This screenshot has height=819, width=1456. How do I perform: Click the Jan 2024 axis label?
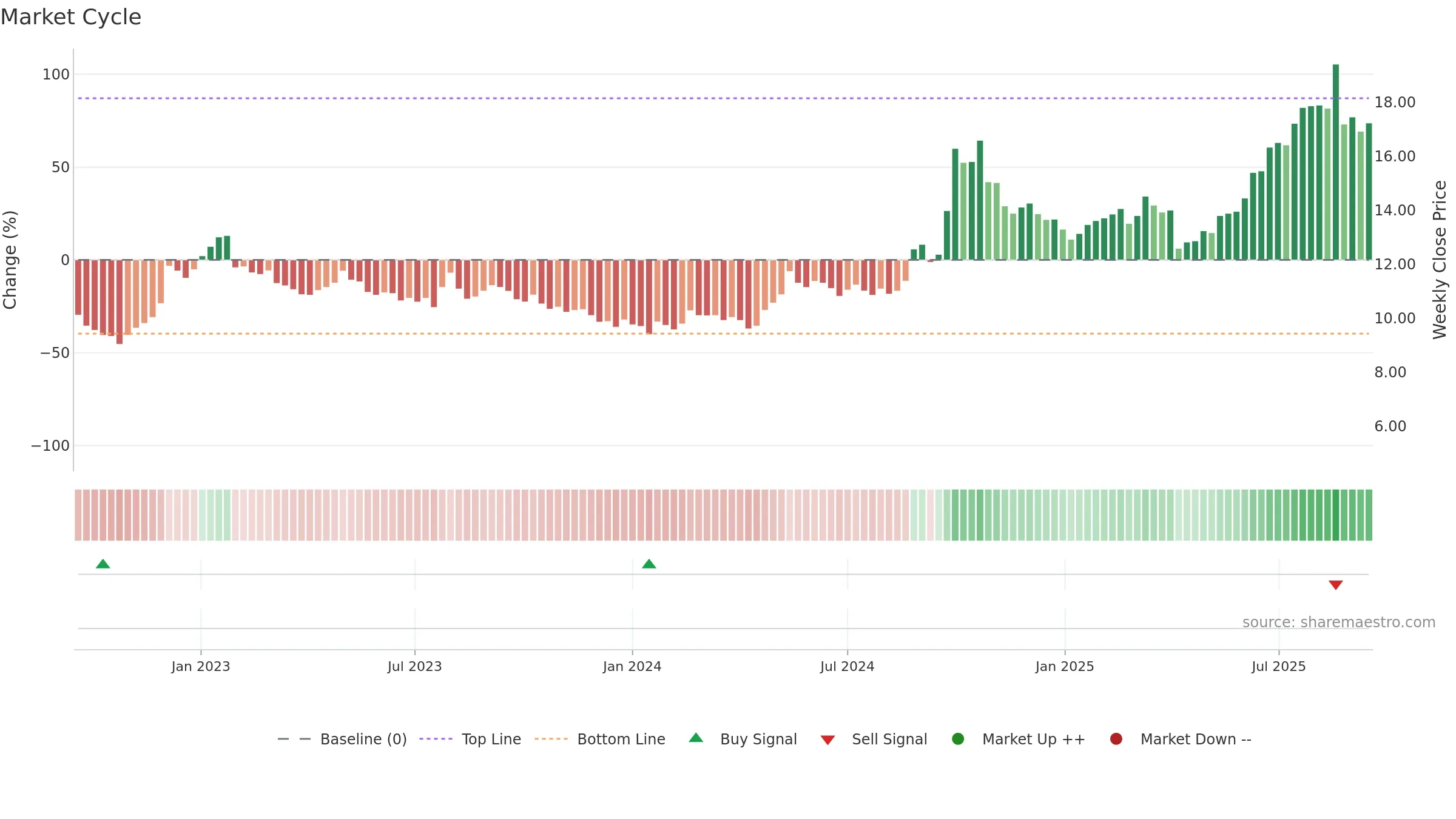(632, 667)
